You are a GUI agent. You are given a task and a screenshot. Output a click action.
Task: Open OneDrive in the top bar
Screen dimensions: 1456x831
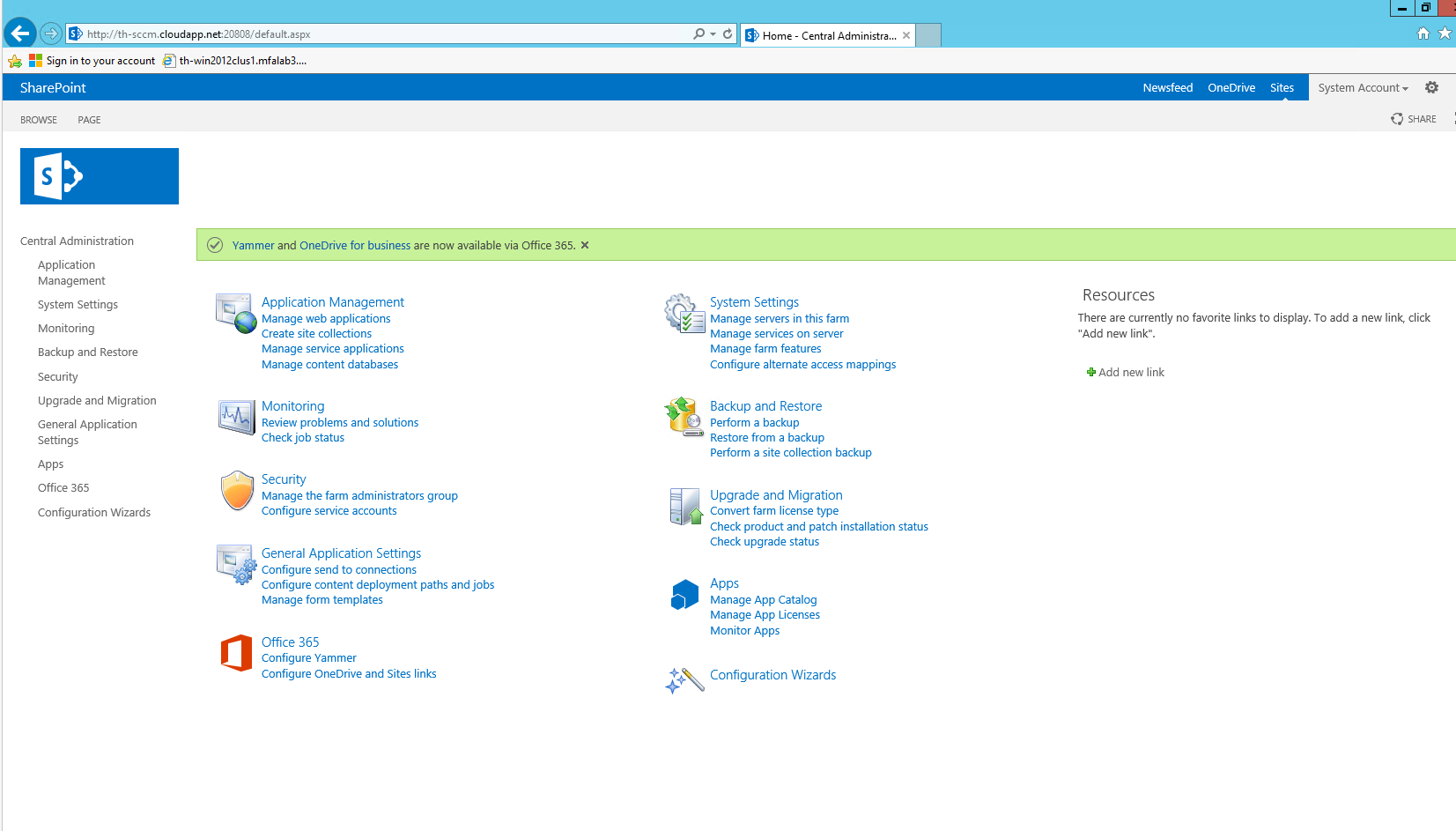(1231, 87)
